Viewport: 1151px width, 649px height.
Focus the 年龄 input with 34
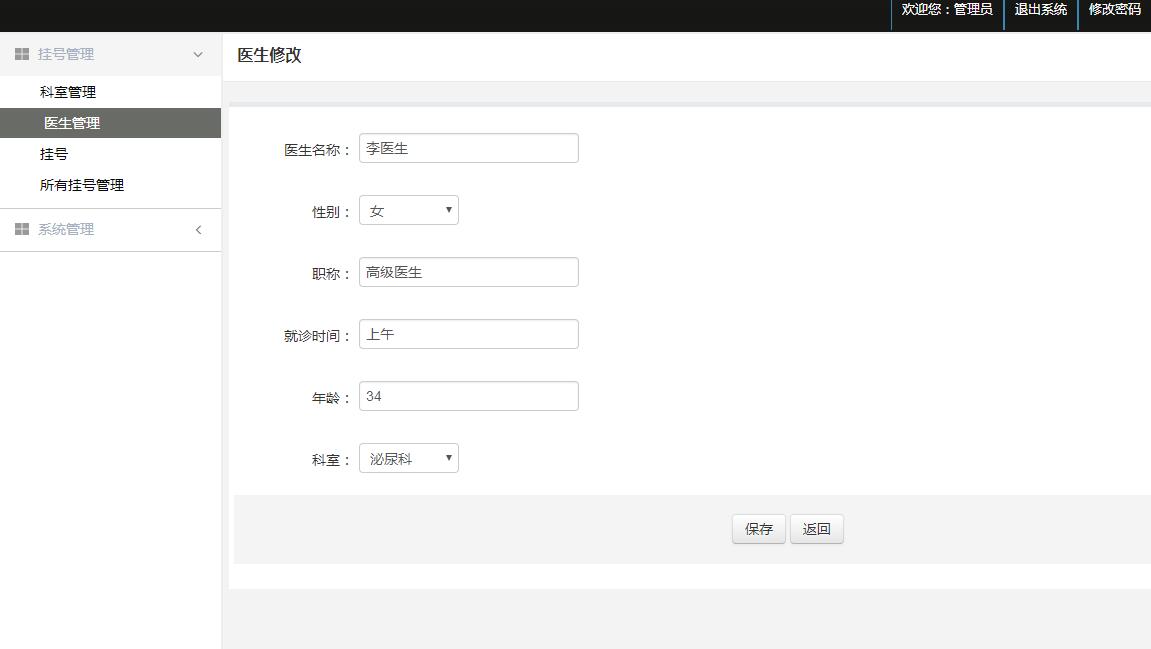click(x=468, y=396)
